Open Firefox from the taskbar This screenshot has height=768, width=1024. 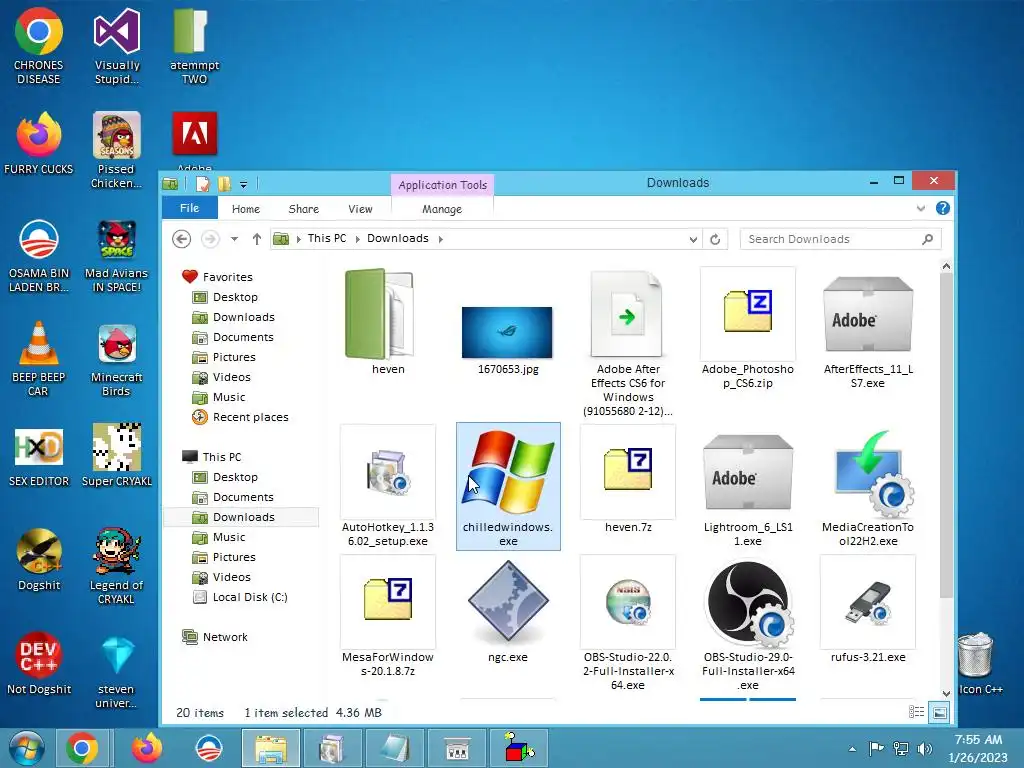coord(147,748)
